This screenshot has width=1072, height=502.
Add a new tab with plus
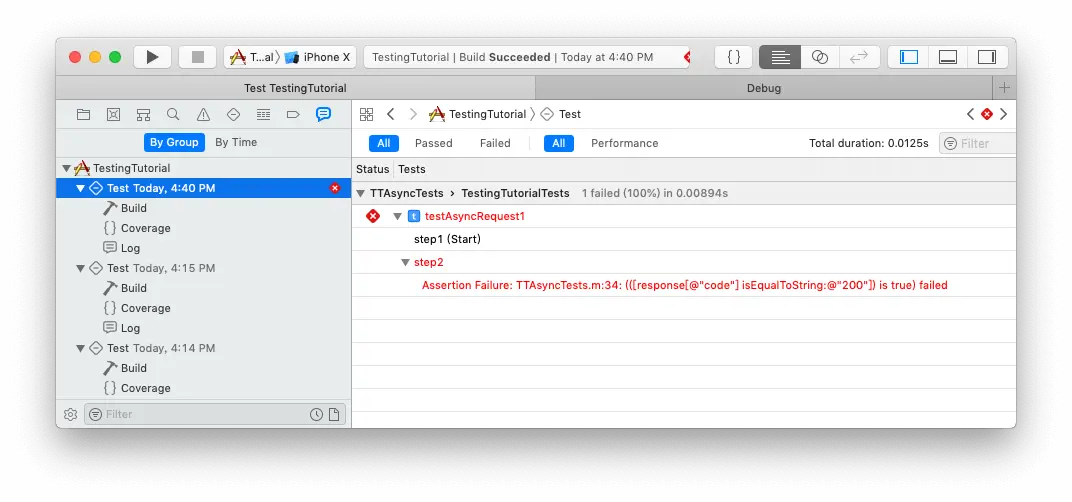[x=1004, y=88]
